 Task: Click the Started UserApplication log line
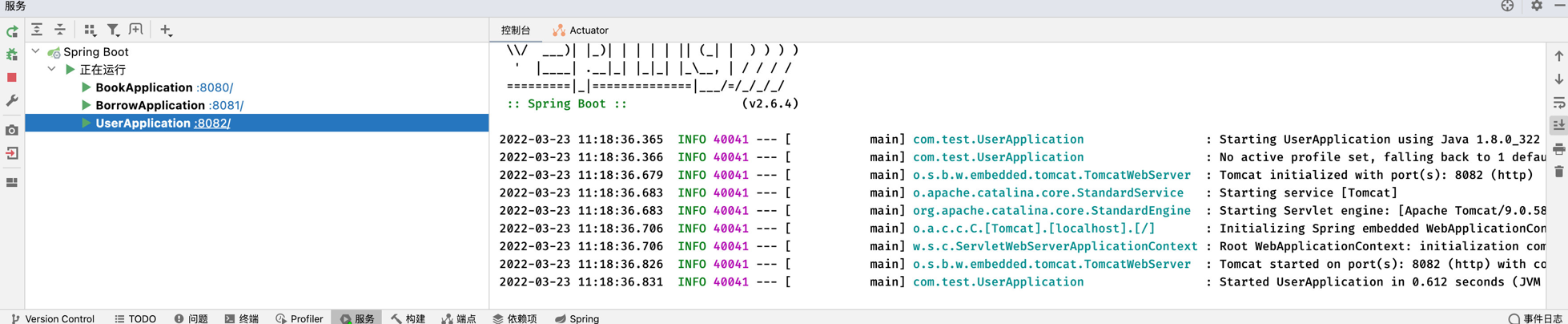coord(1022,282)
